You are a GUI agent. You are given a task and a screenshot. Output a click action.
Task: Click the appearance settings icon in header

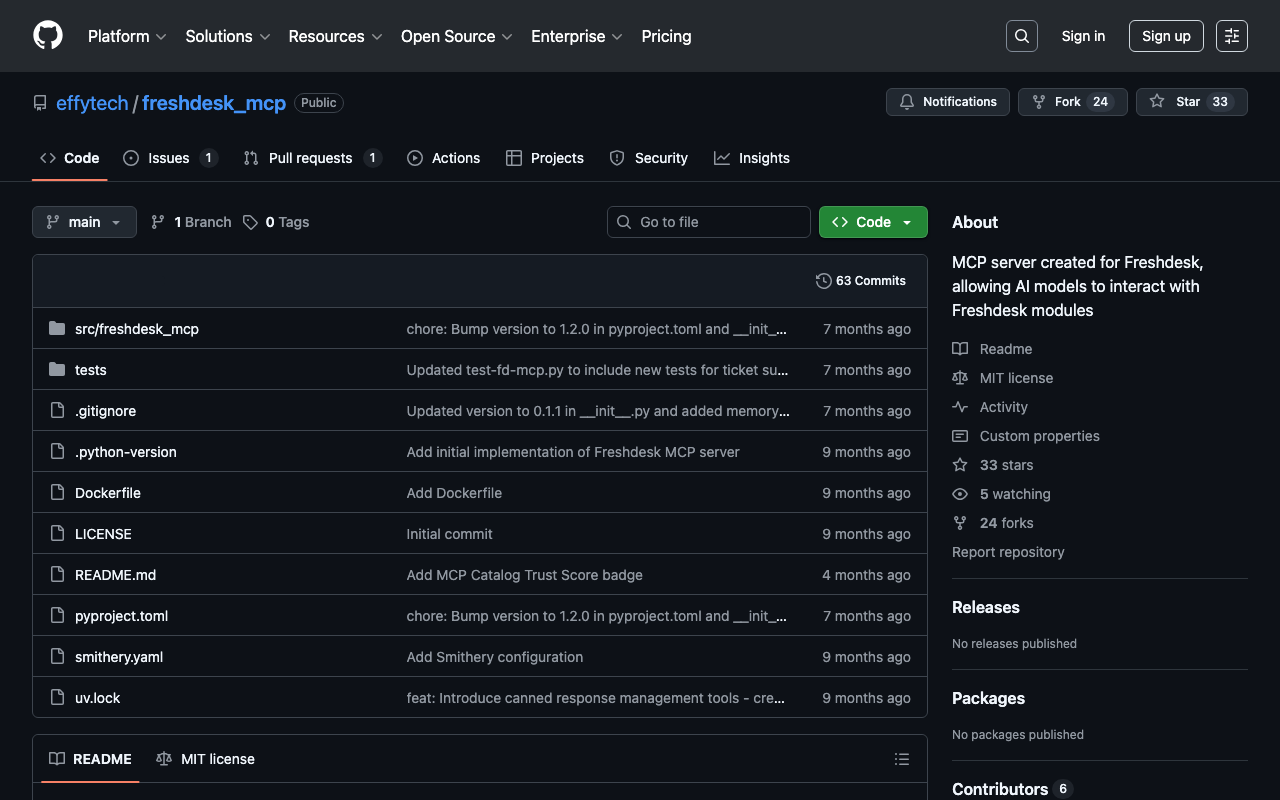(1231, 36)
